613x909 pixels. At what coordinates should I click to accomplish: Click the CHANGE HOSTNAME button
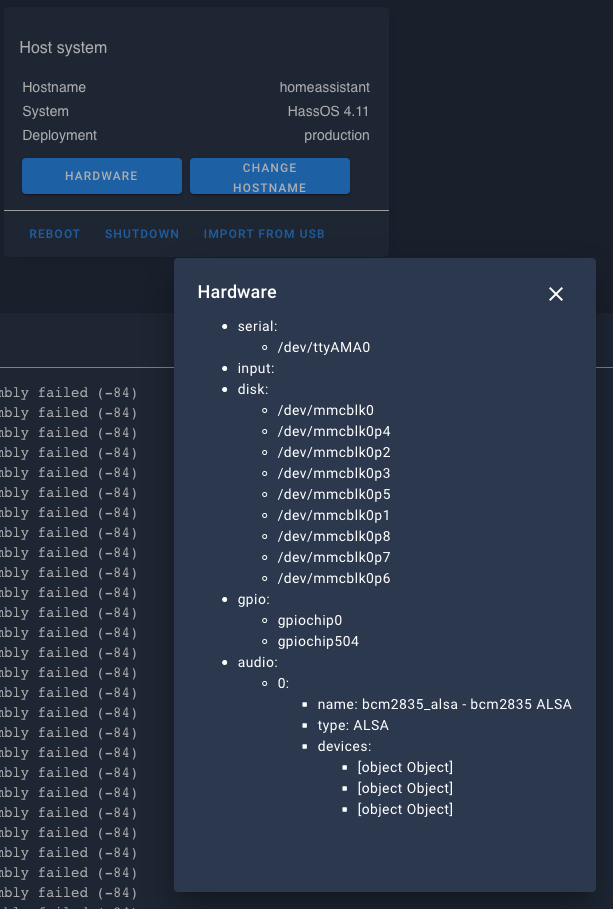click(x=270, y=176)
